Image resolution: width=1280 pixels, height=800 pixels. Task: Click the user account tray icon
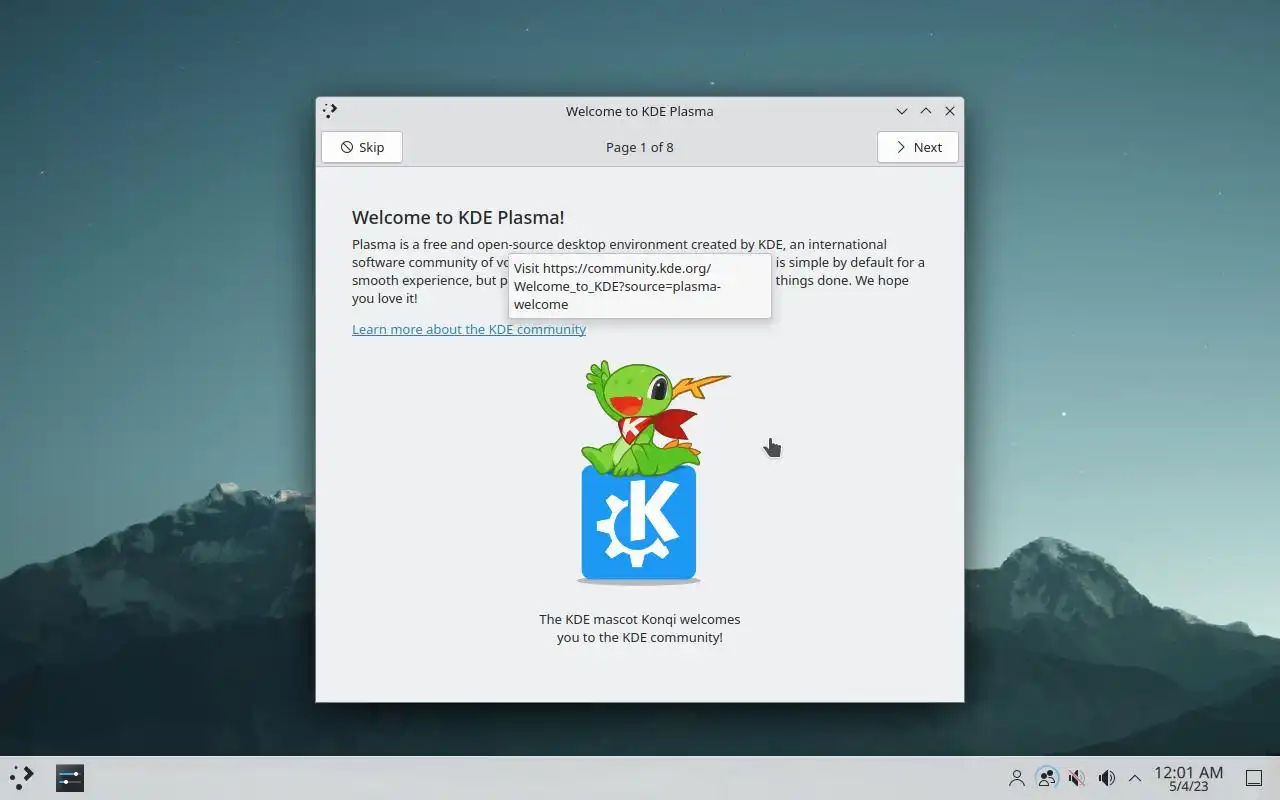[1016, 778]
